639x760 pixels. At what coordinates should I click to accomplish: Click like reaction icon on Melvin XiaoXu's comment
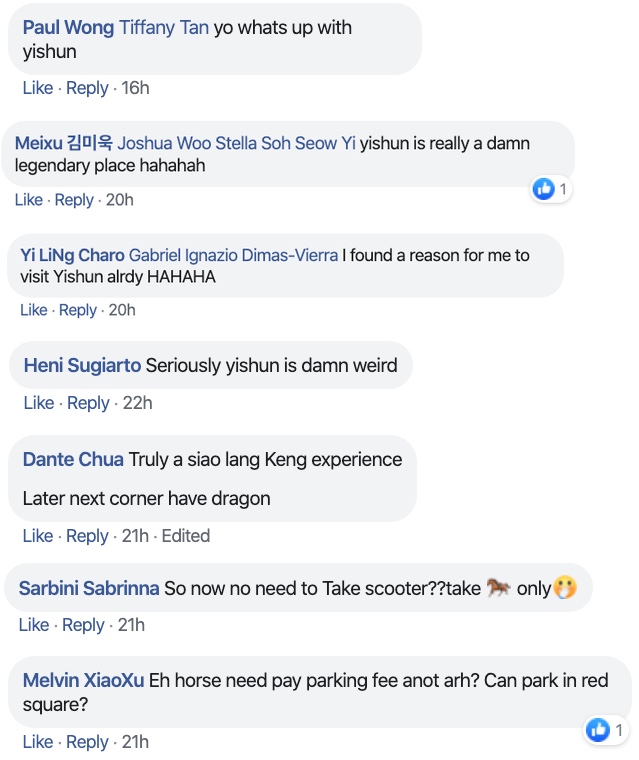click(598, 730)
